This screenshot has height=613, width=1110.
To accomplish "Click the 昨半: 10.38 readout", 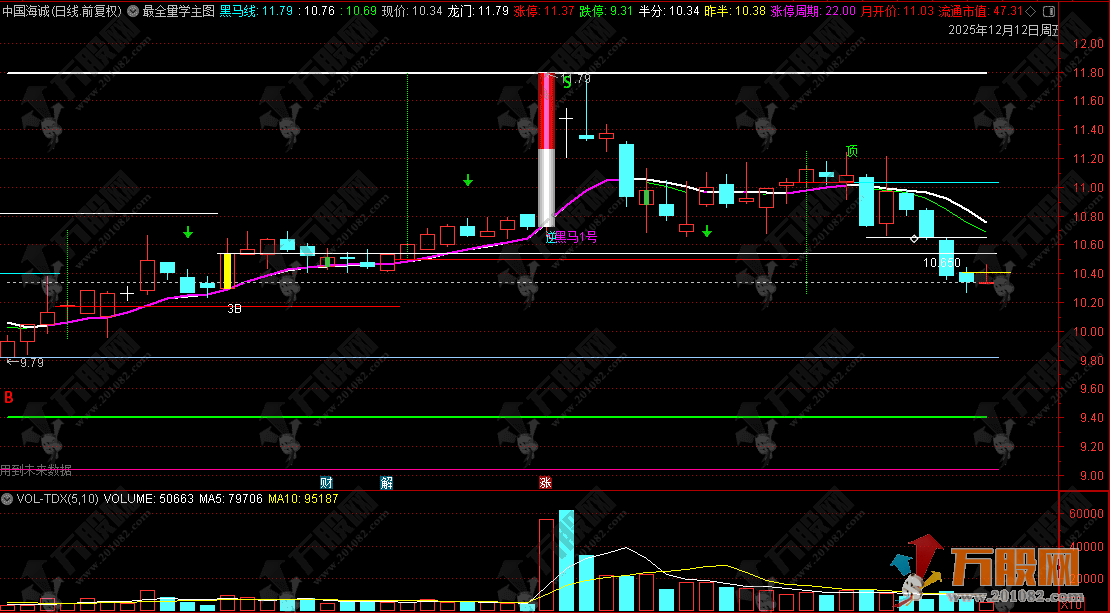I will pos(735,11).
